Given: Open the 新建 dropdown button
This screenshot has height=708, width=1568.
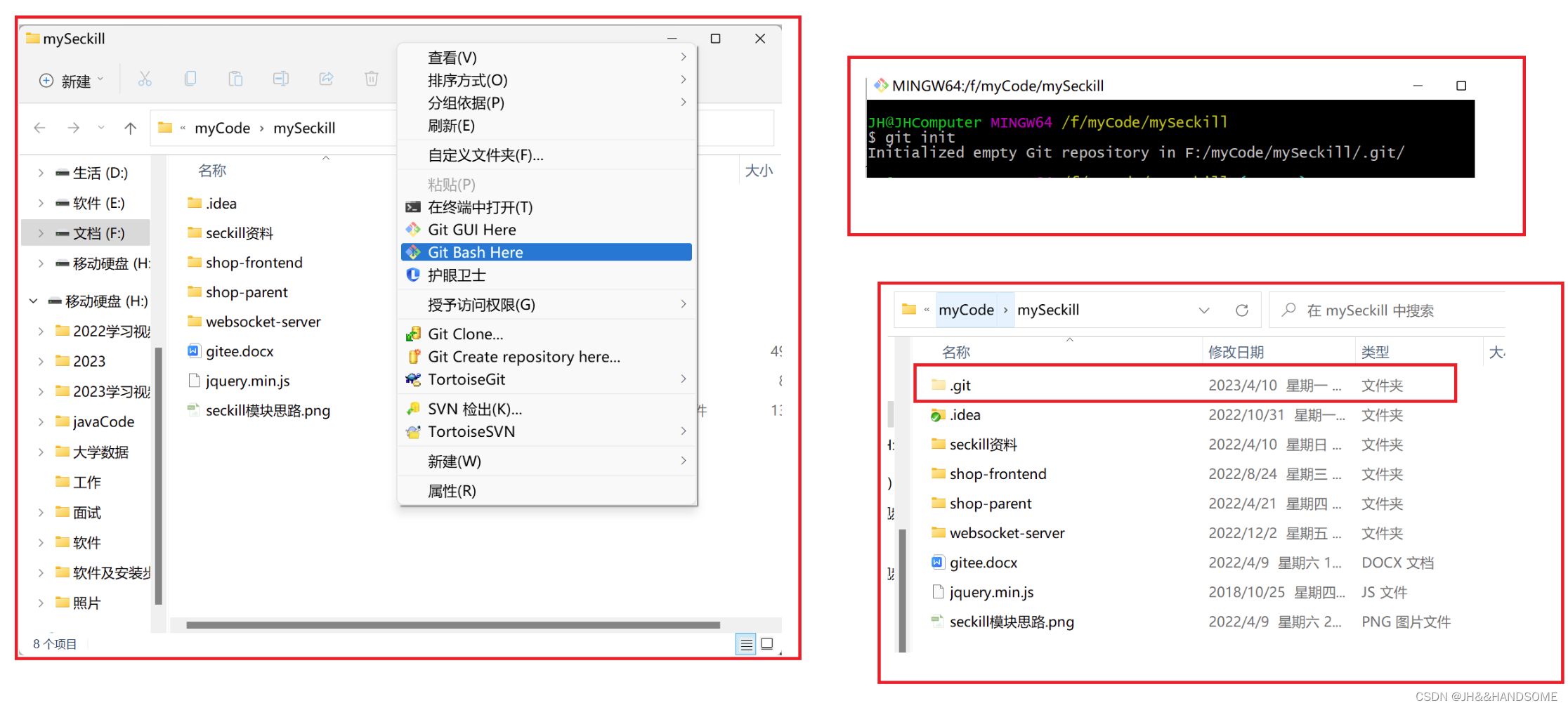Looking at the screenshot, I should coord(72,81).
